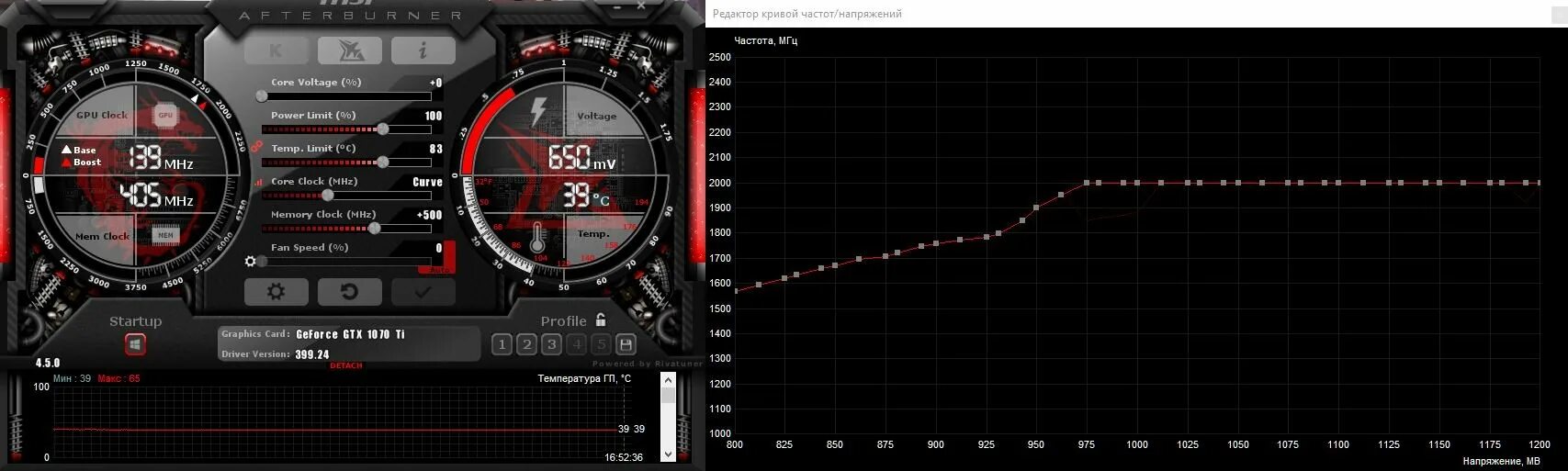Image resolution: width=1568 pixels, height=471 pixels.
Task: Click GeForce GTX 1070 Ti graphics card name
Action: click(350, 334)
